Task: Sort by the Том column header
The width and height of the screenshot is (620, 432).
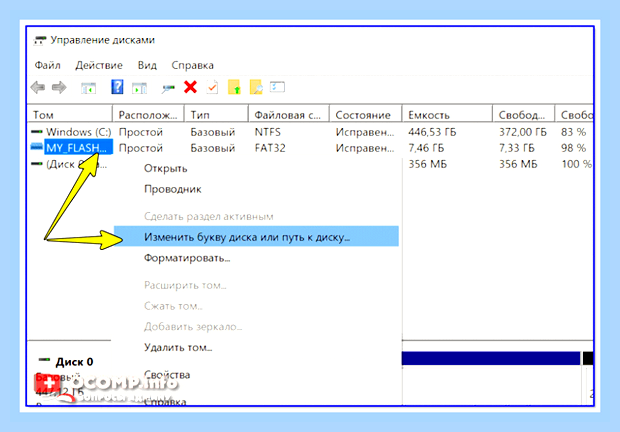Action: pyautogui.click(x=70, y=115)
